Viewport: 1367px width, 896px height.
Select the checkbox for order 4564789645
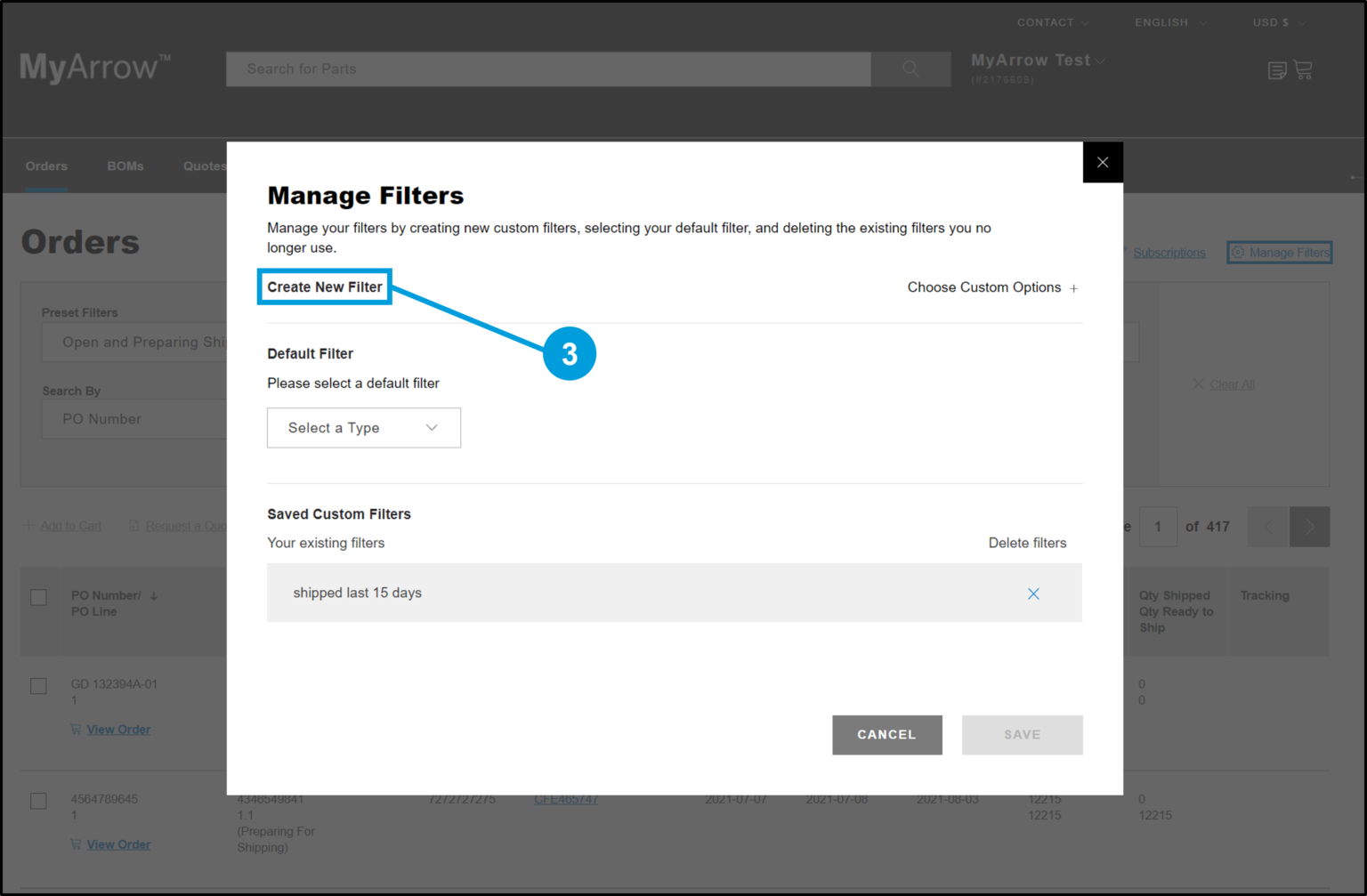38,801
